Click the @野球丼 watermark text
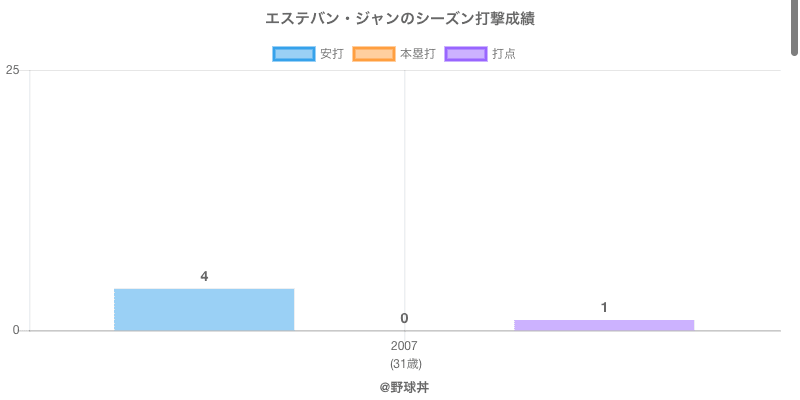Image resolution: width=800 pixels, height=400 pixels. click(404, 387)
